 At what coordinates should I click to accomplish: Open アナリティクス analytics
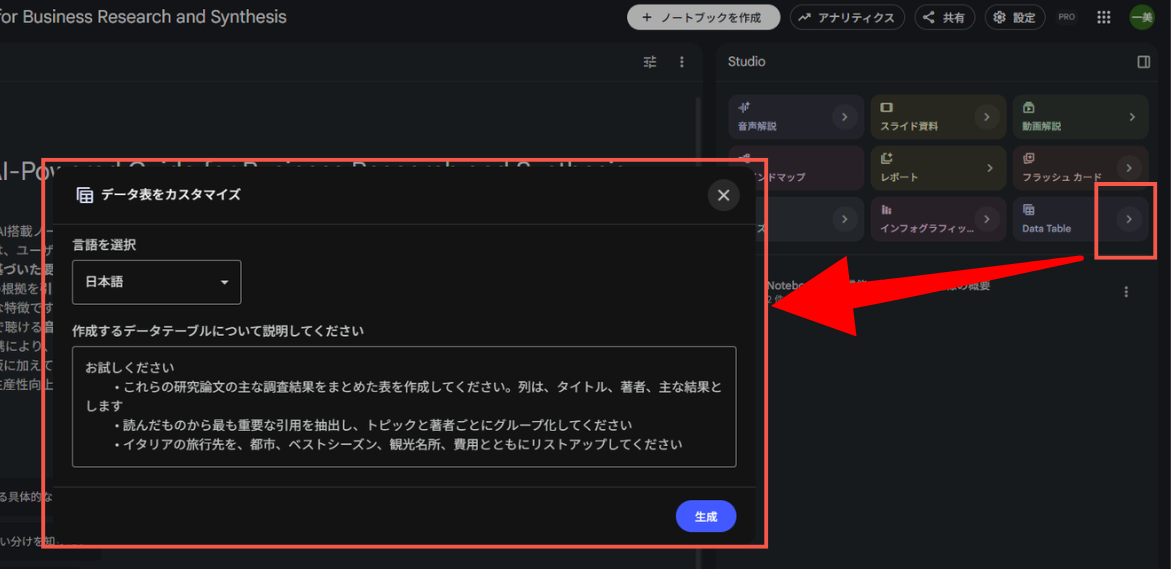pyautogui.click(x=847, y=17)
